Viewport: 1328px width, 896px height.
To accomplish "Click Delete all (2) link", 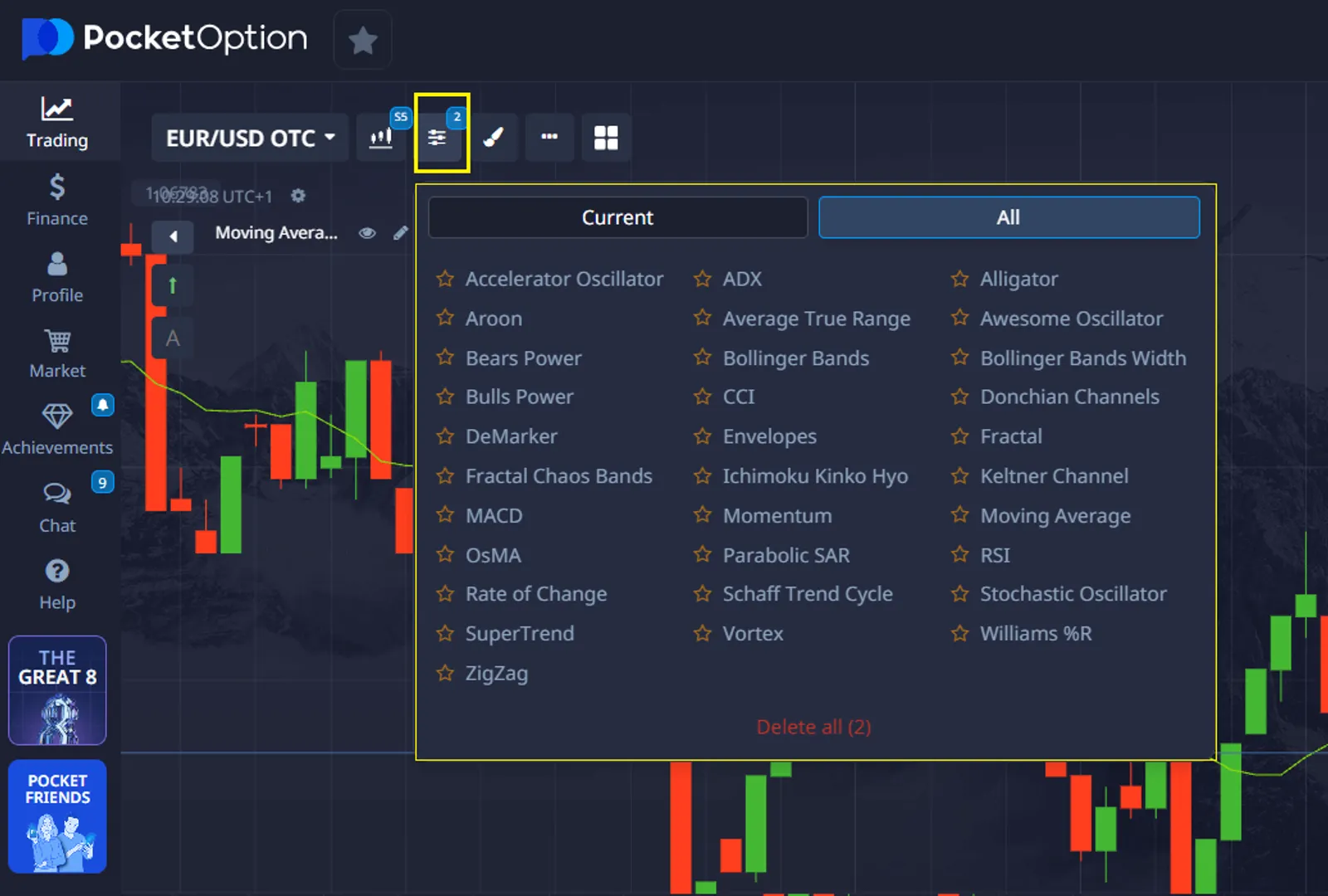I will (813, 727).
